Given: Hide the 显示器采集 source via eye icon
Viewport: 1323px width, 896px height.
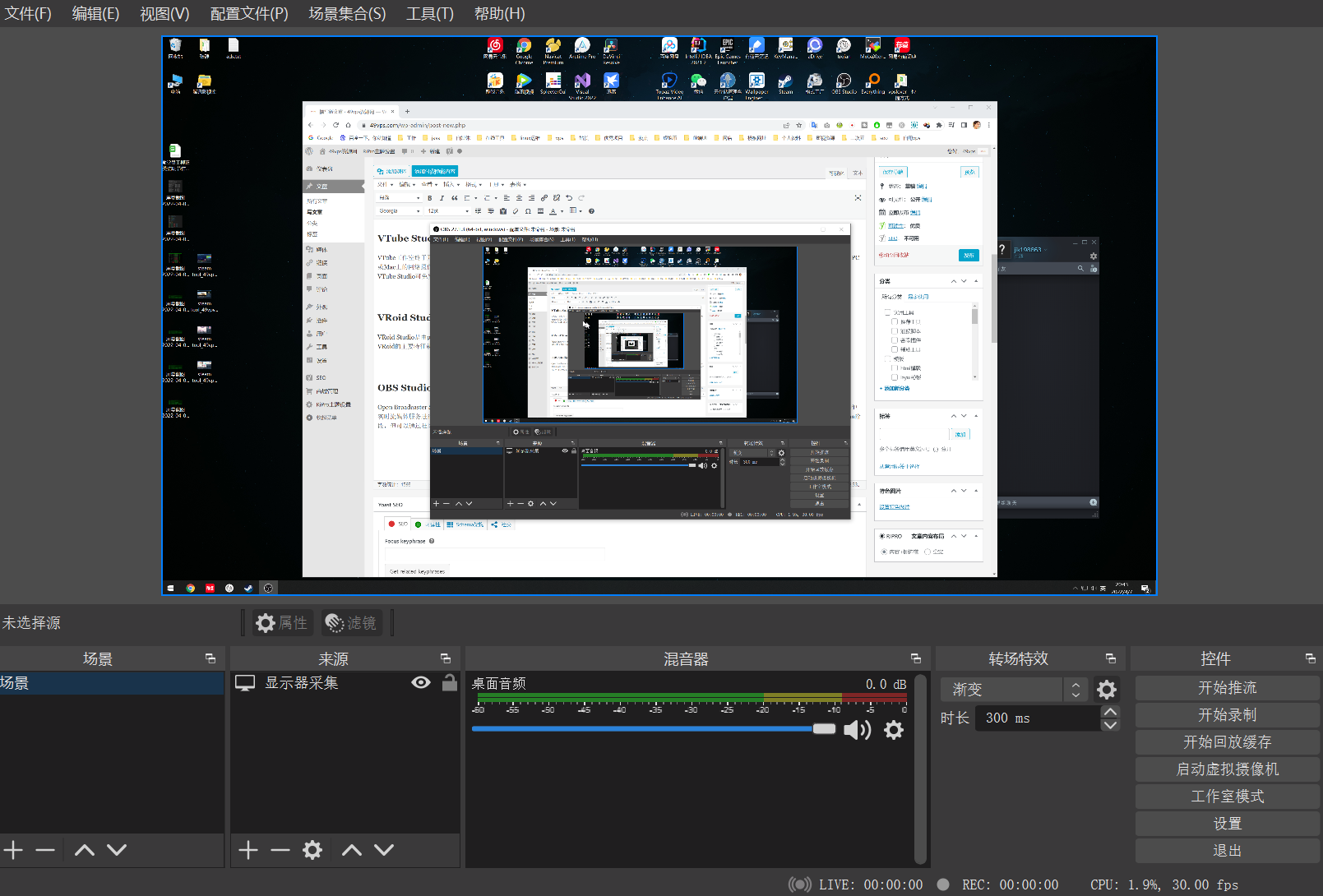Looking at the screenshot, I should [x=421, y=683].
